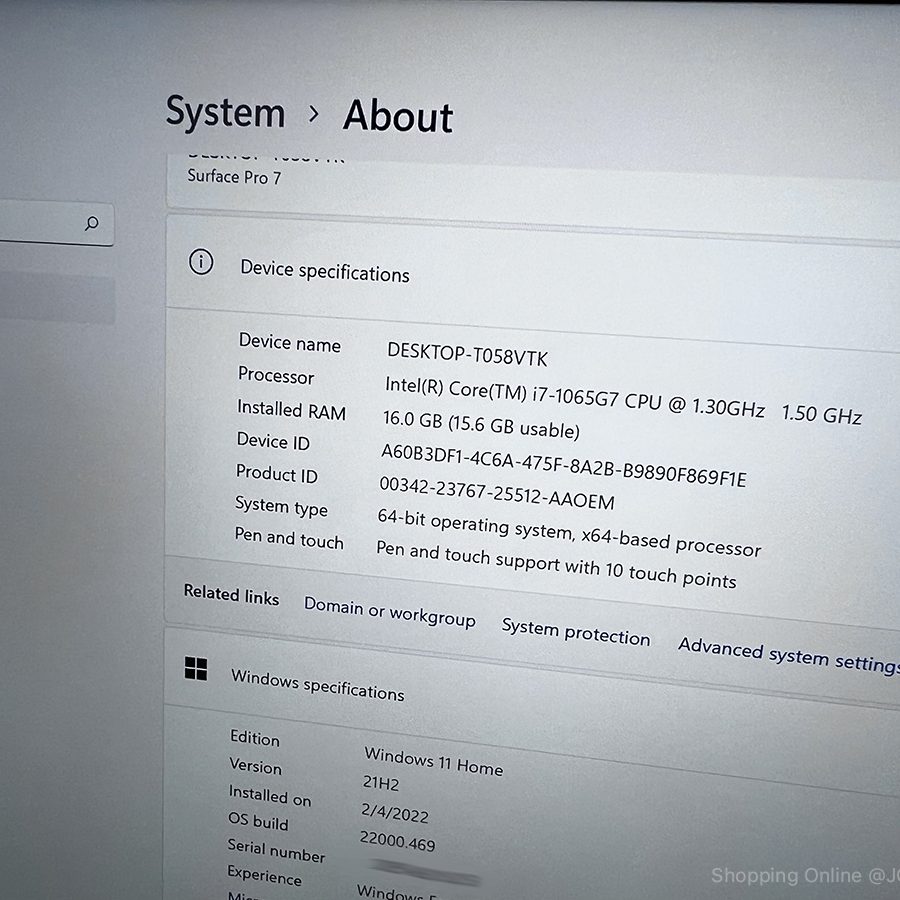900x900 pixels.
Task: Select OS build 22000.469 value
Action: 397,841
